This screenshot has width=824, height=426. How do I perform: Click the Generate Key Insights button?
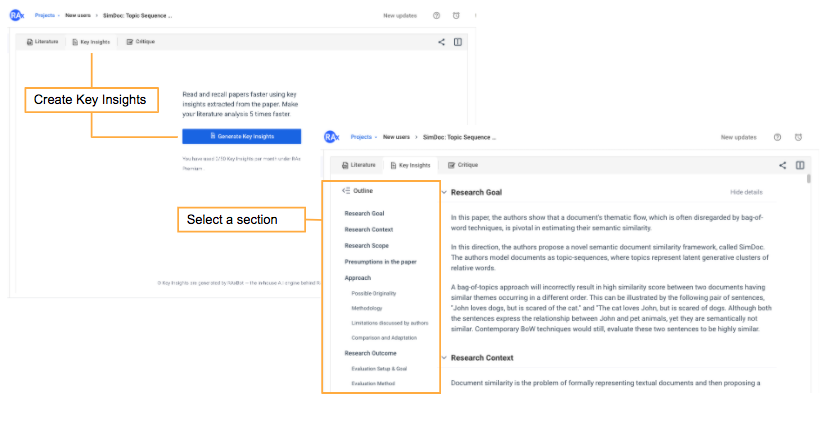(242, 136)
